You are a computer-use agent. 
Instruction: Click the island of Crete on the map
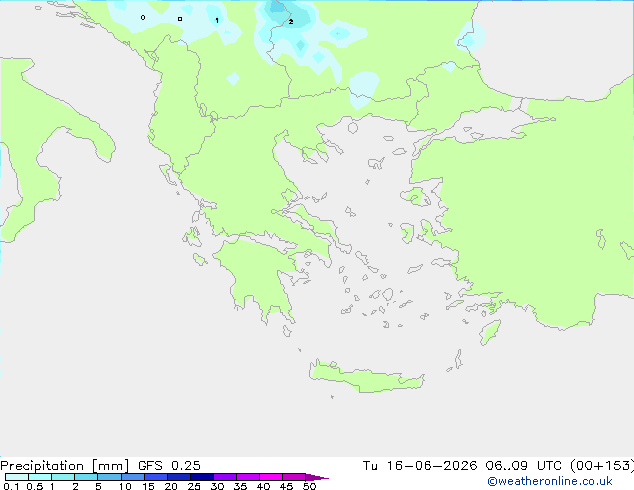(366, 376)
